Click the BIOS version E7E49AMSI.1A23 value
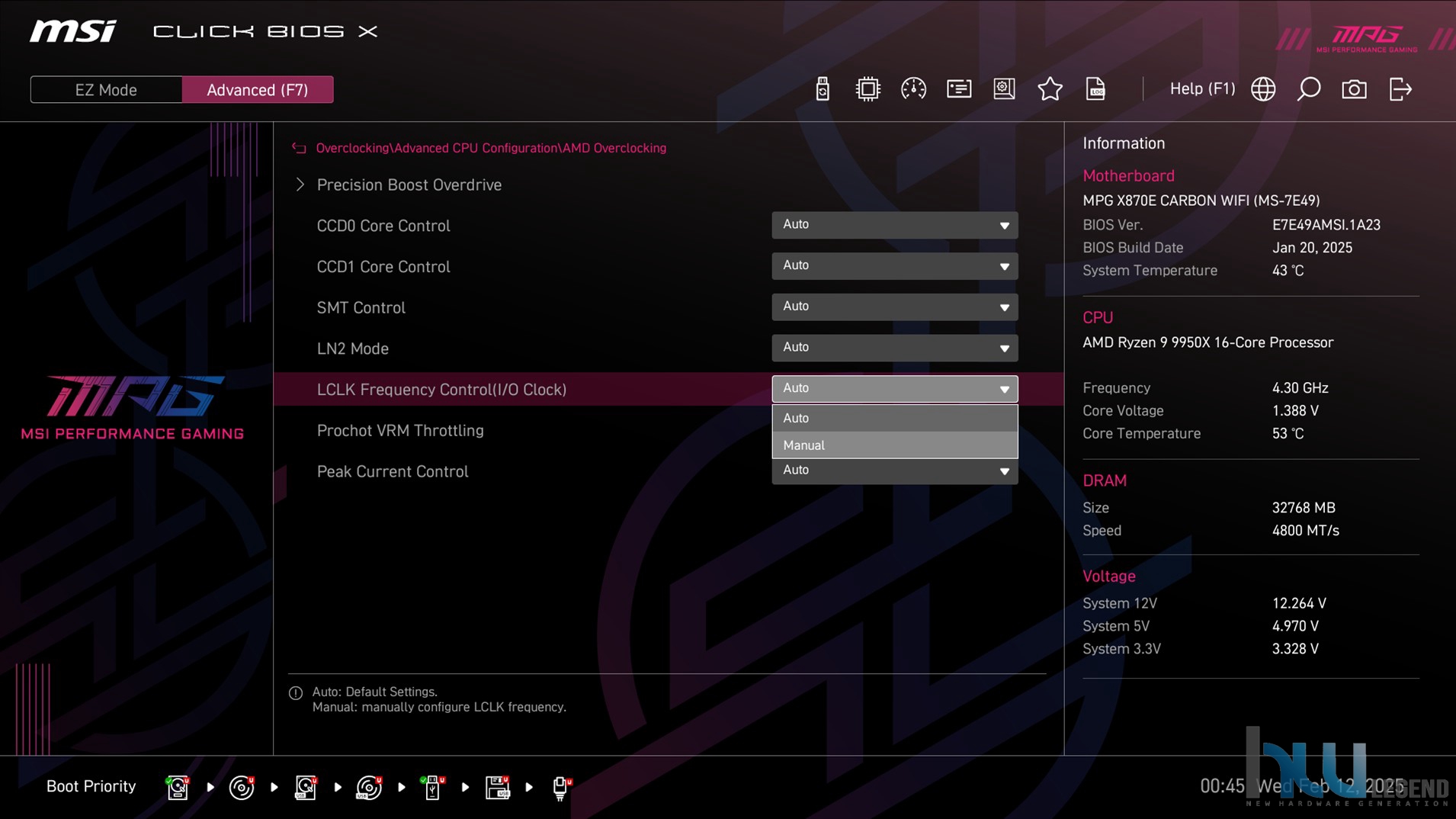1456x819 pixels. pos(1326,225)
